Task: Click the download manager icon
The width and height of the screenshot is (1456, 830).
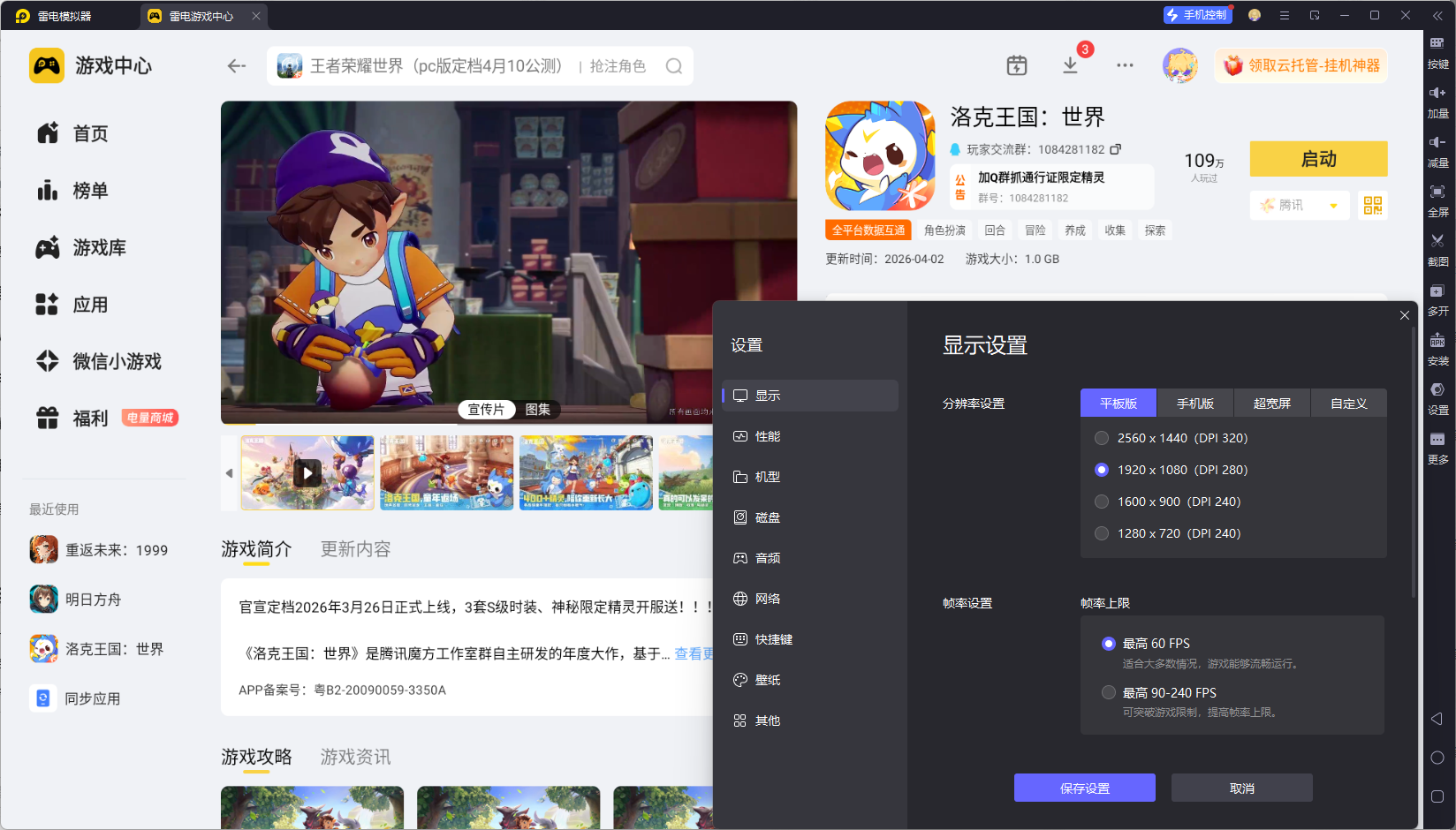Action: 1070,65
